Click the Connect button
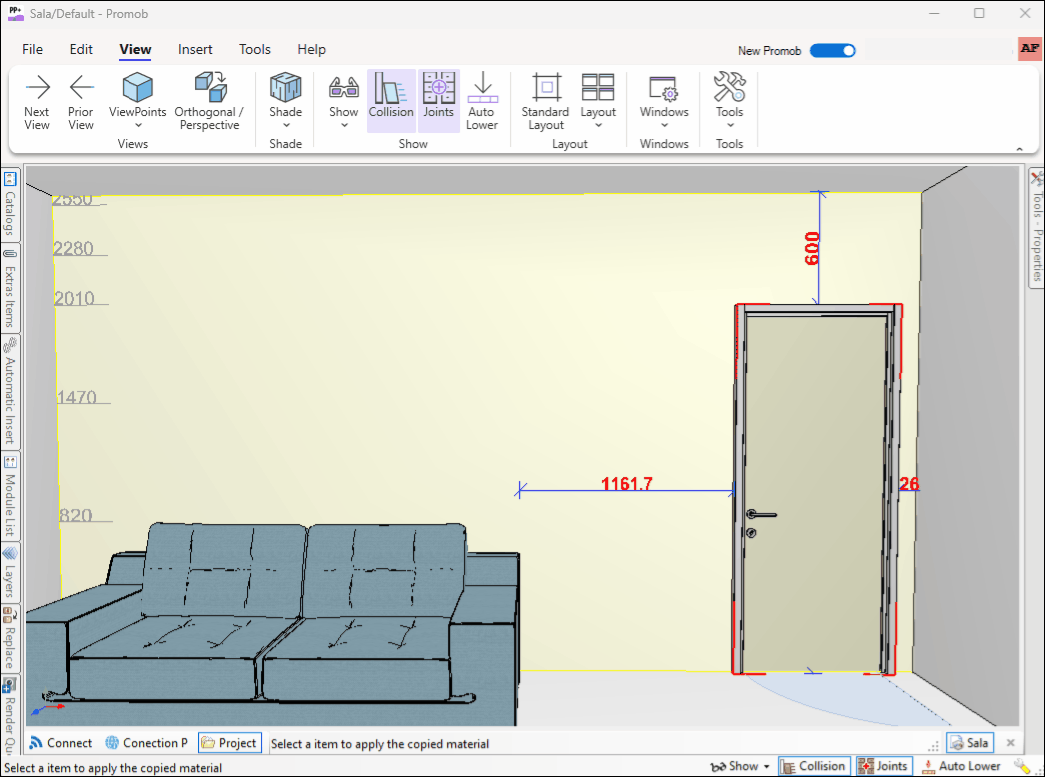This screenshot has height=777, width=1045. tap(61, 743)
